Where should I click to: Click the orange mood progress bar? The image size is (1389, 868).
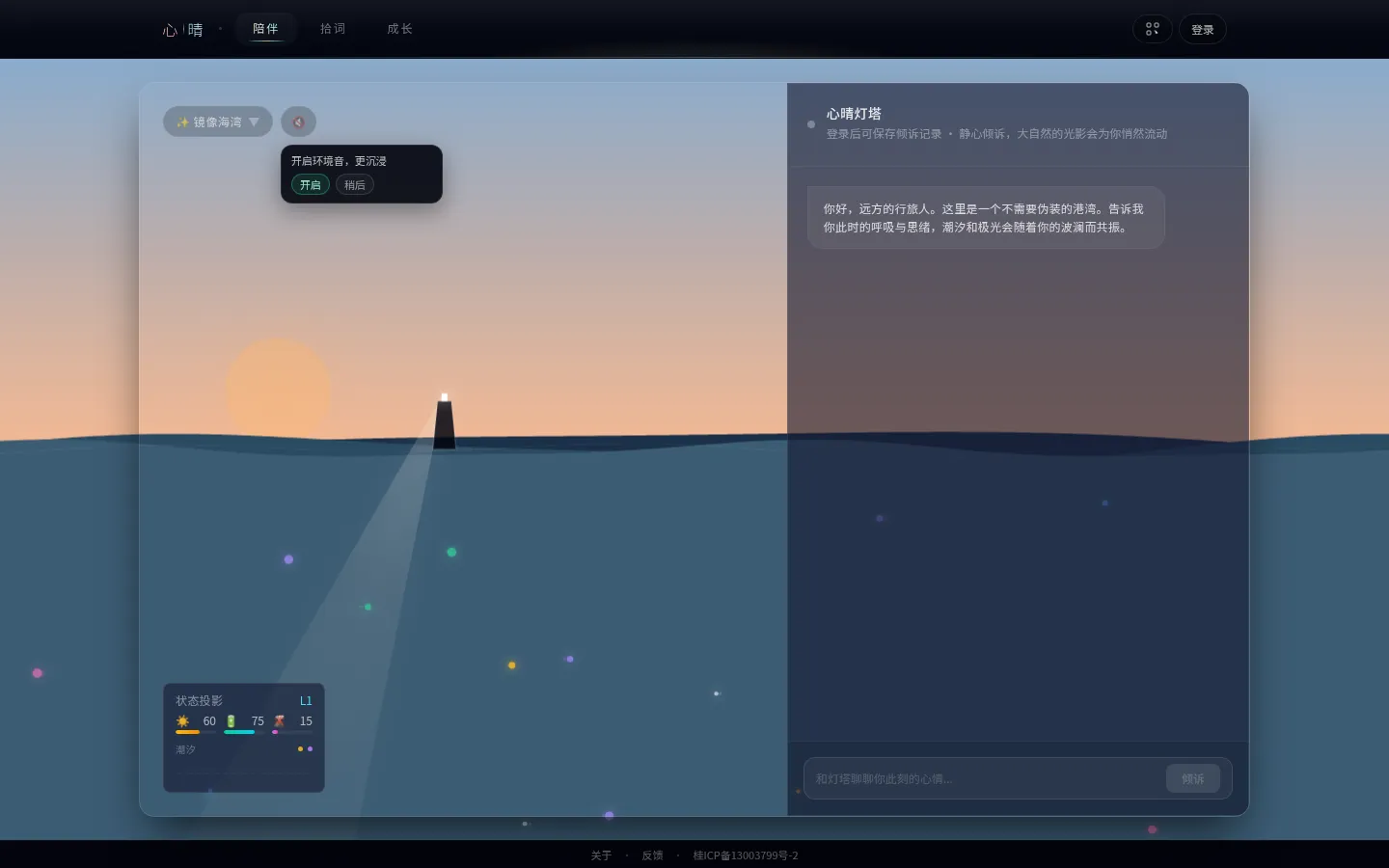196,732
